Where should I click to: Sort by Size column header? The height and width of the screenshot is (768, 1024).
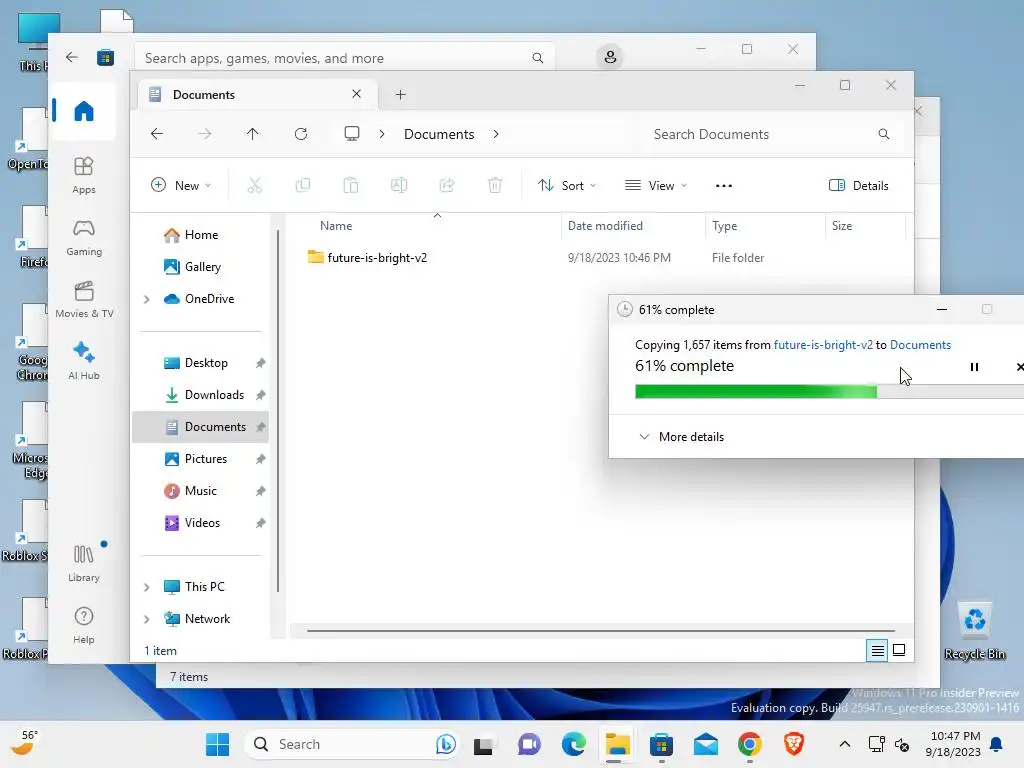842,226
